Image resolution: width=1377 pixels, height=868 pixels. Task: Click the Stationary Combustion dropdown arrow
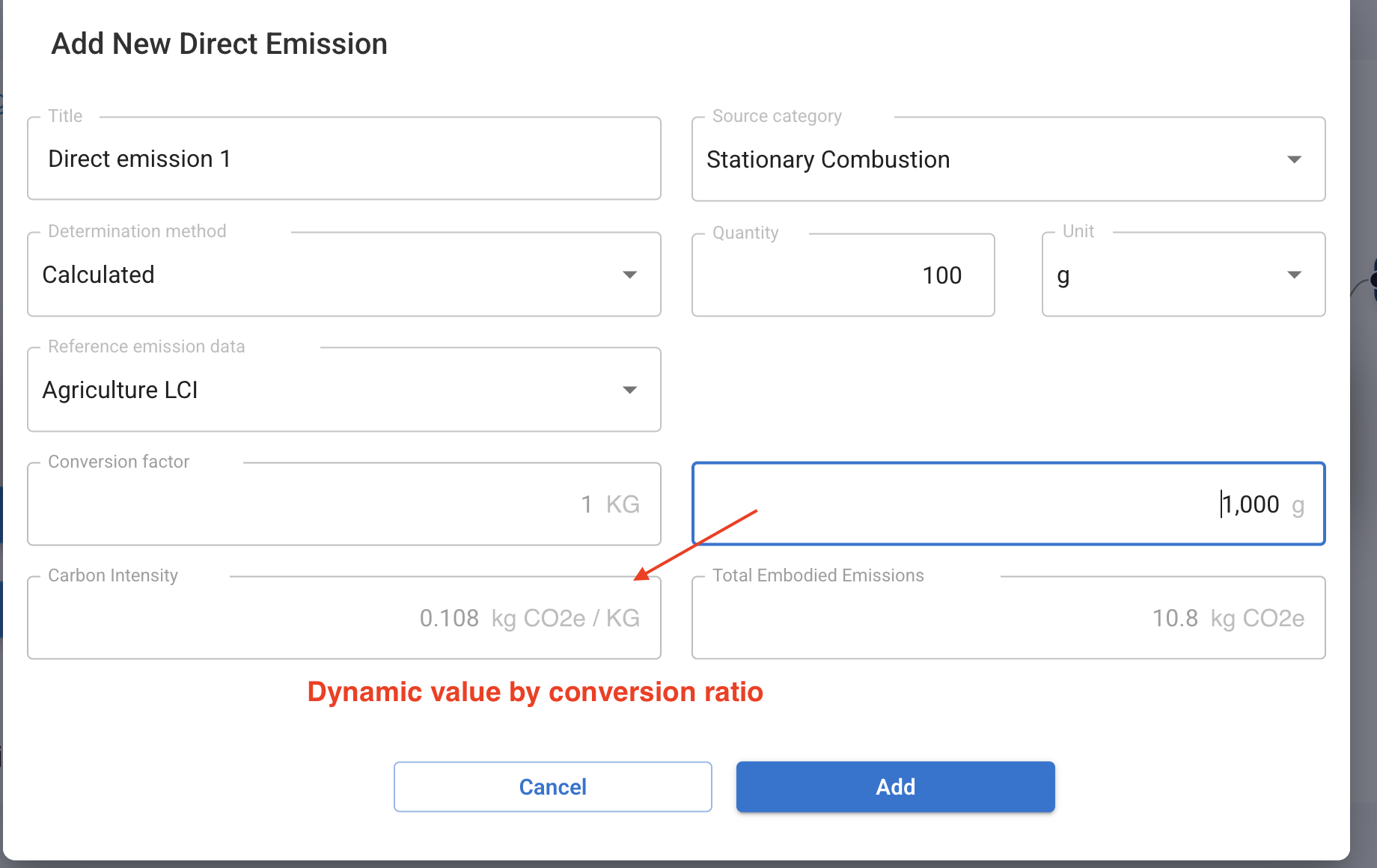1294,159
